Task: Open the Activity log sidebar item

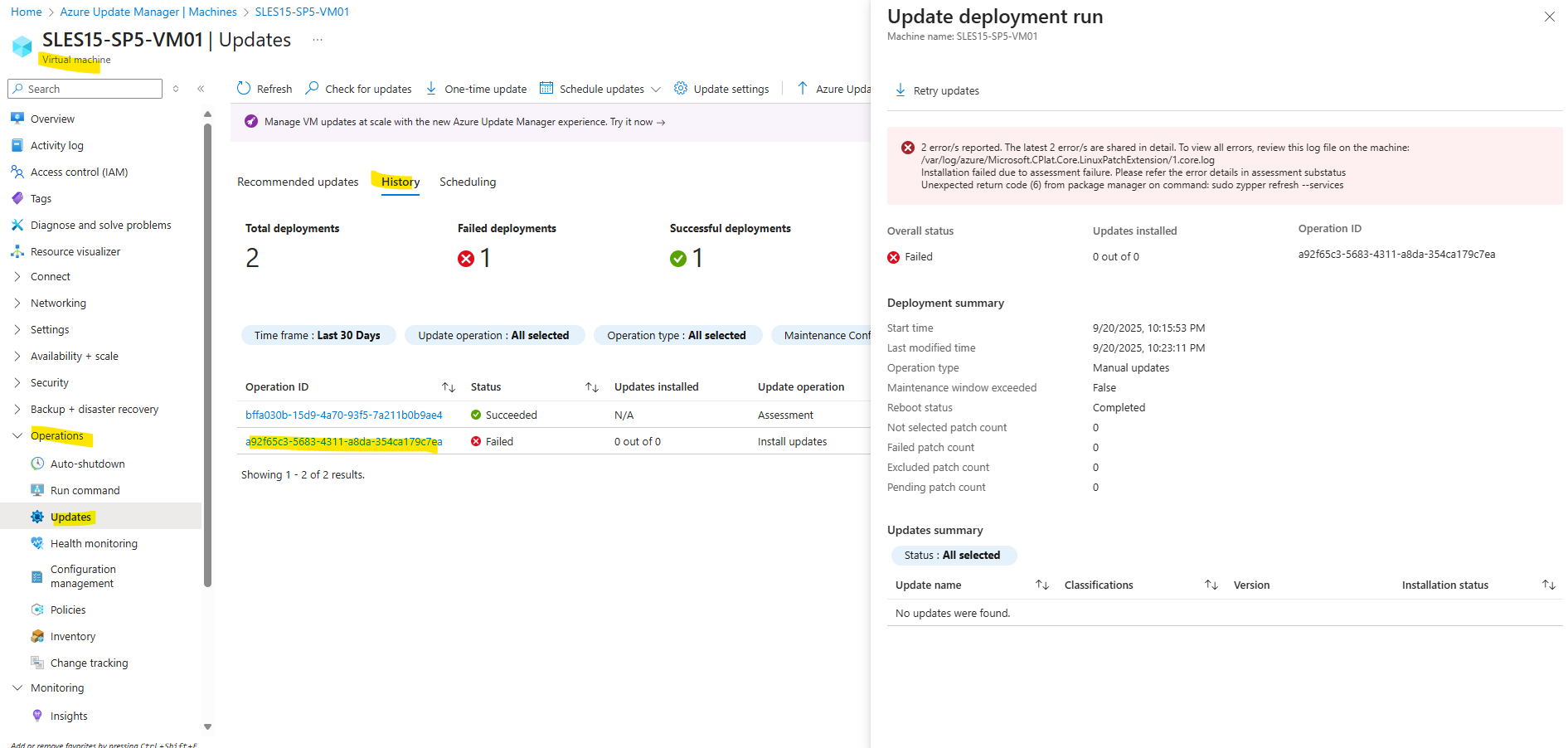Action: click(56, 145)
